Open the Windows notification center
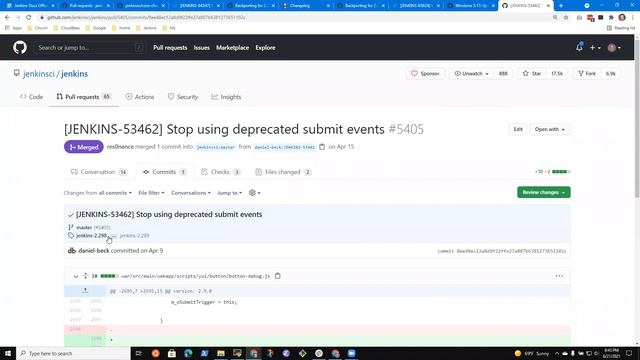Screen dimensions: 640x360 pyautogui.click(x=629, y=353)
